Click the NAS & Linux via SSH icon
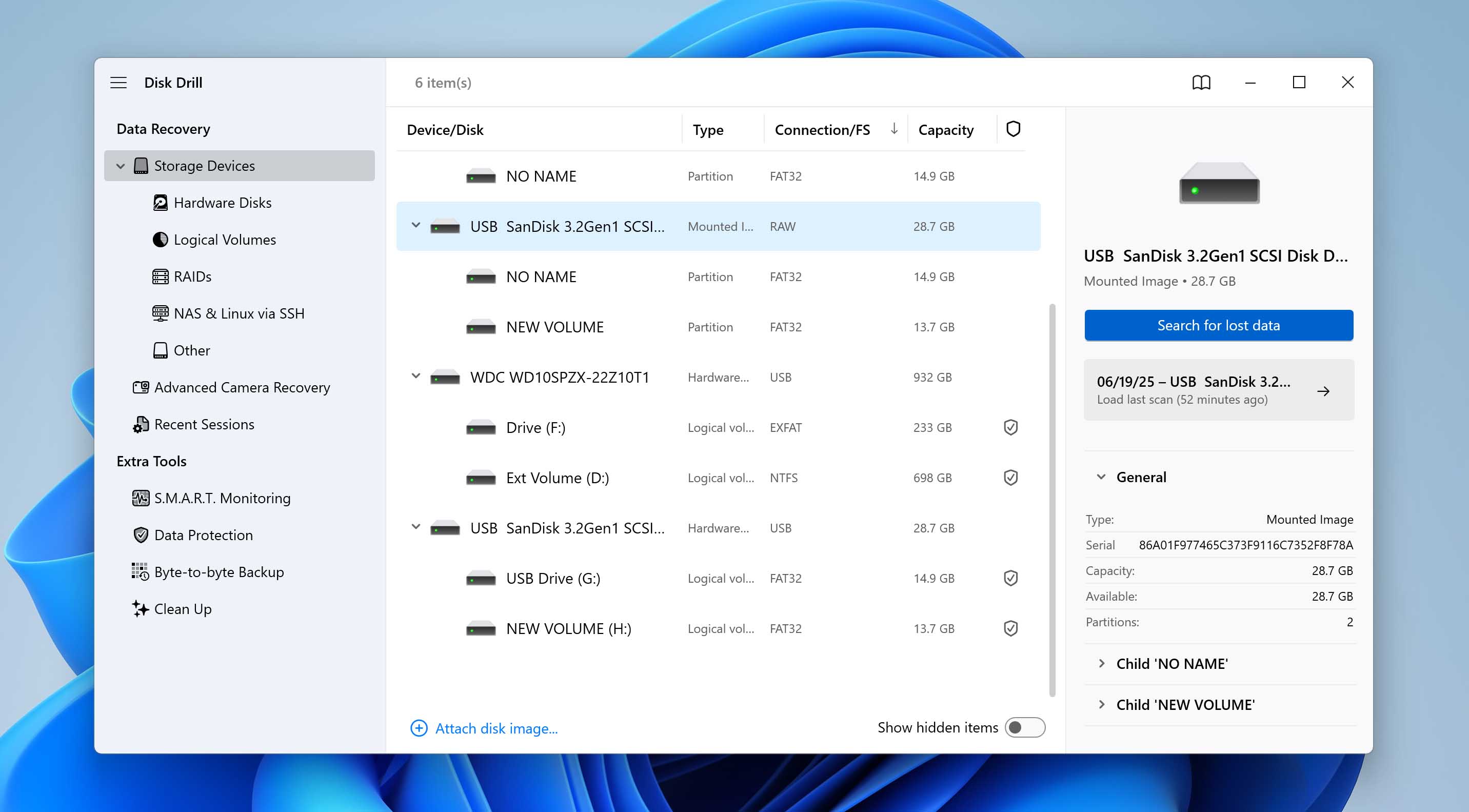This screenshot has height=812, width=1469. pos(160,313)
